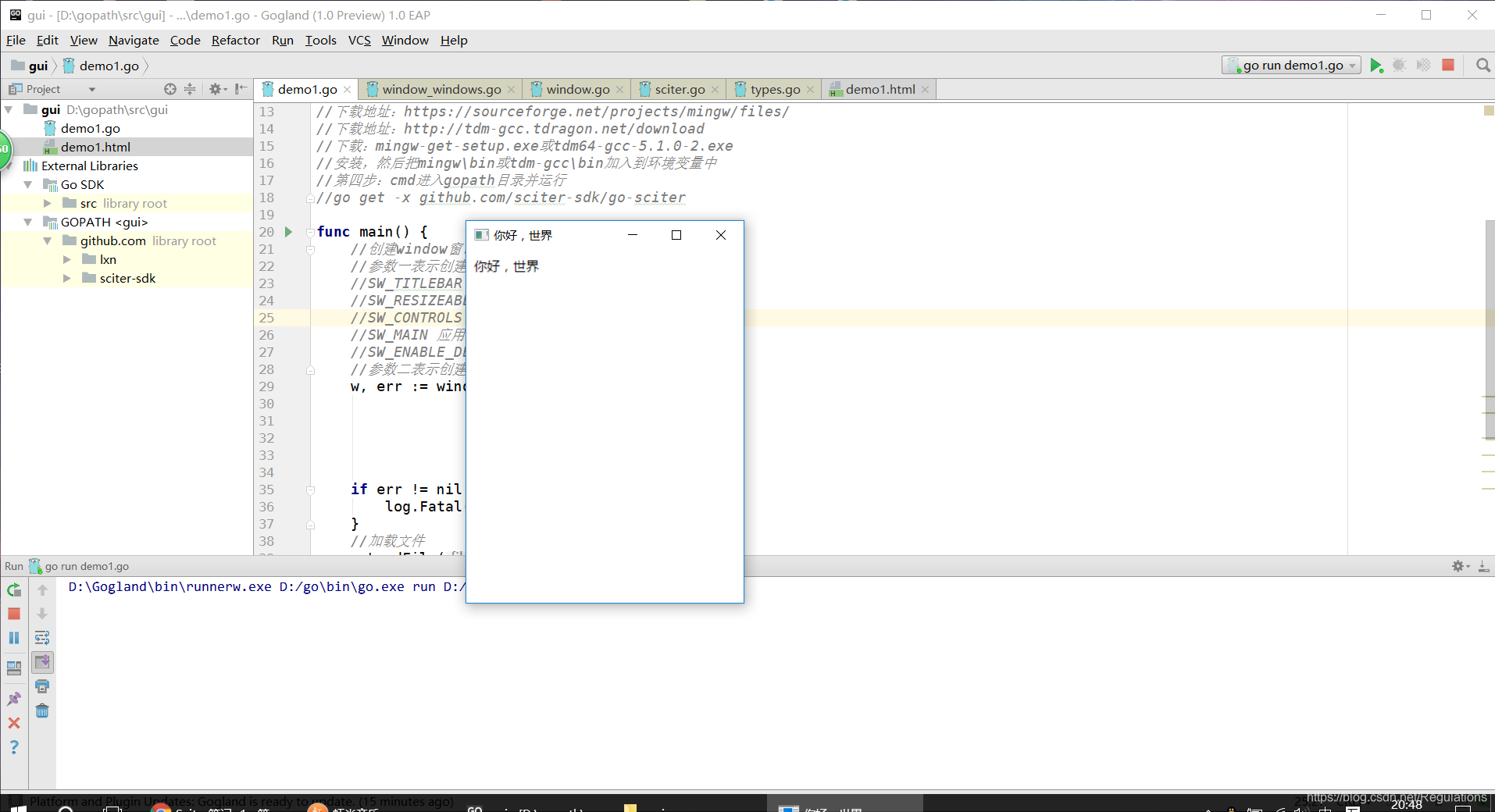The width and height of the screenshot is (1495, 812).
Task: Stop process using Run panel red square
Action: 14,614
